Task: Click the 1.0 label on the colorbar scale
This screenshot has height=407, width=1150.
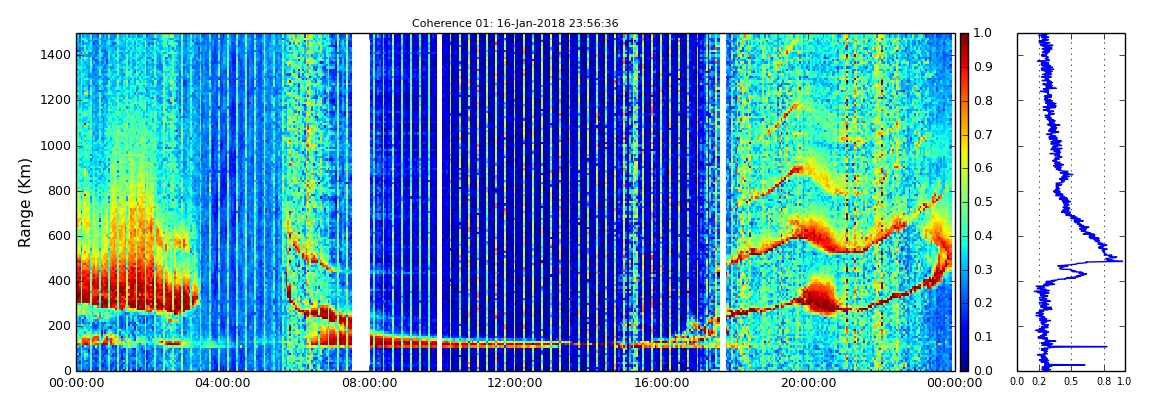Action: tap(982, 34)
